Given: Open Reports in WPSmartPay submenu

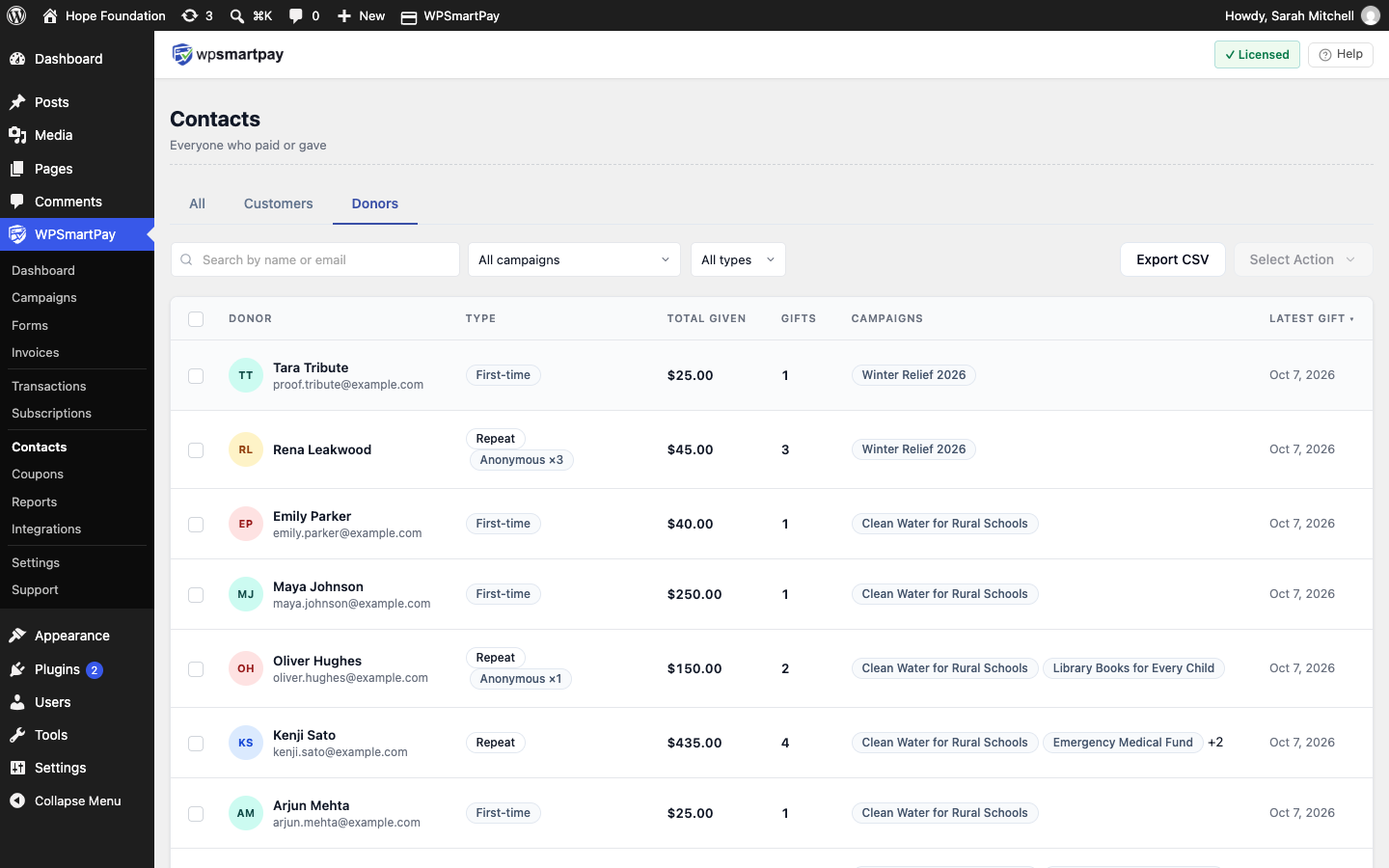Looking at the screenshot, I should (35, 502).
